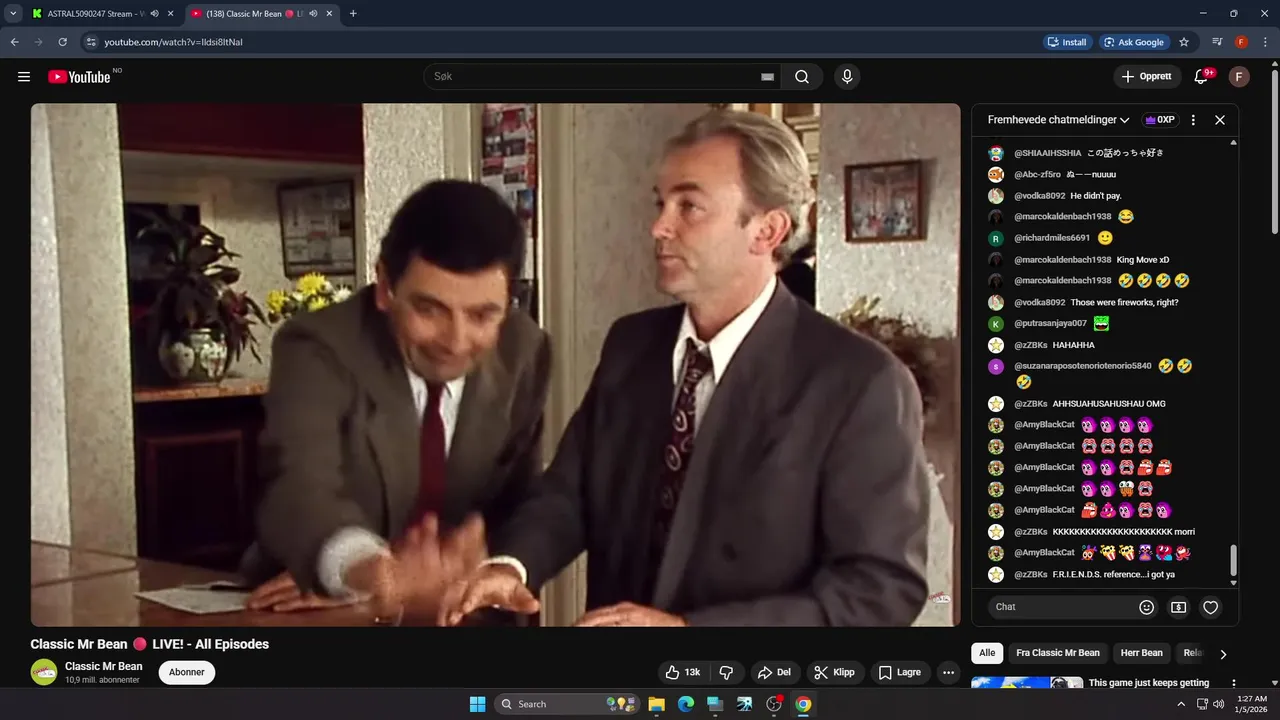Open the Chrome profile avatar
The width and height of the screenshot is (1280, 720).
pos(1241,42)
